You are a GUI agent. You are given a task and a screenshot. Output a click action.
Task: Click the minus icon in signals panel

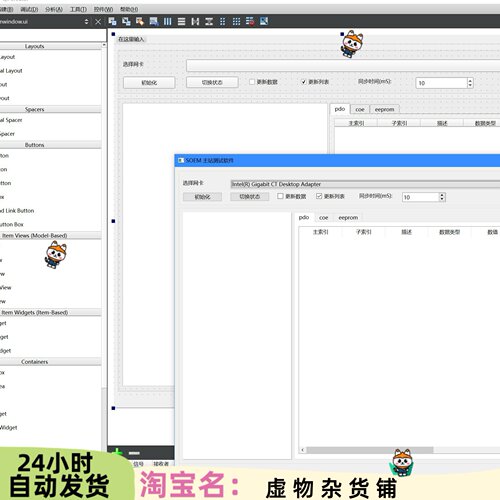click(x=134, y=453)
